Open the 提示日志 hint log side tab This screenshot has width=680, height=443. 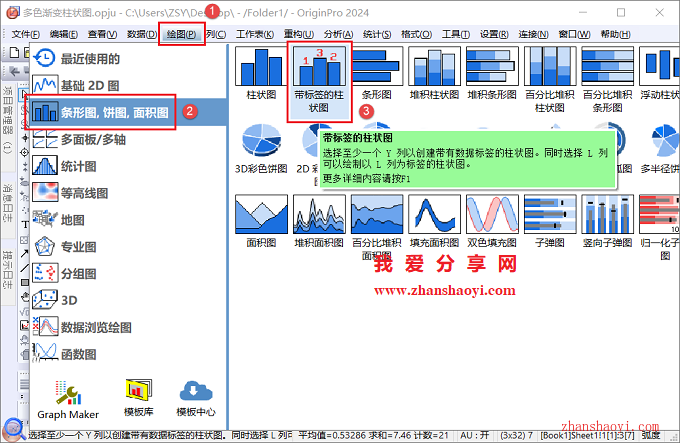click(7, 269)
